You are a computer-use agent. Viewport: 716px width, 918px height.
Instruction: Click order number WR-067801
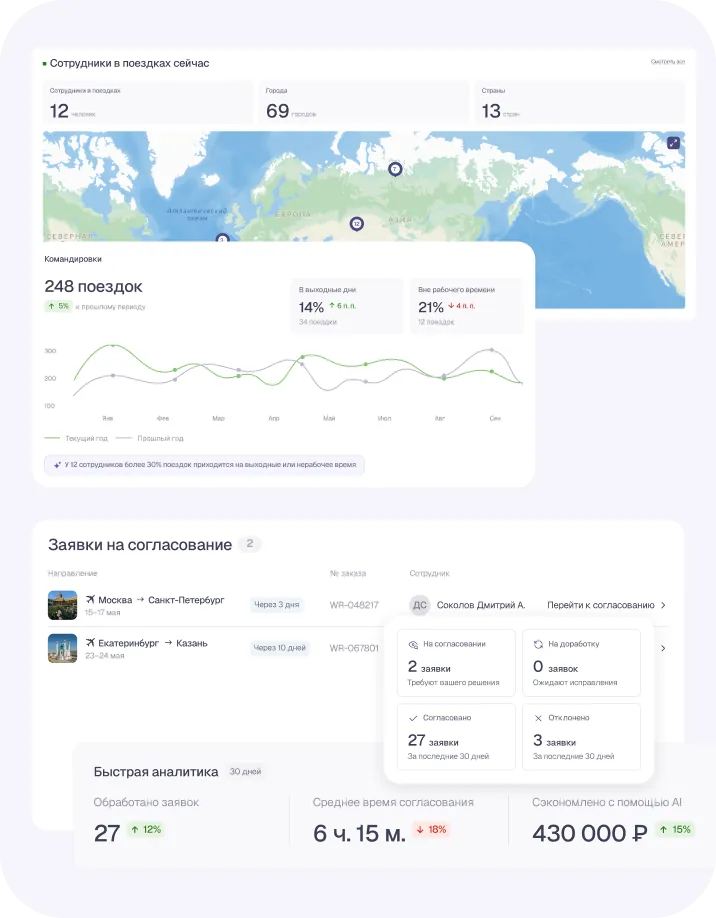coord(354,648)
